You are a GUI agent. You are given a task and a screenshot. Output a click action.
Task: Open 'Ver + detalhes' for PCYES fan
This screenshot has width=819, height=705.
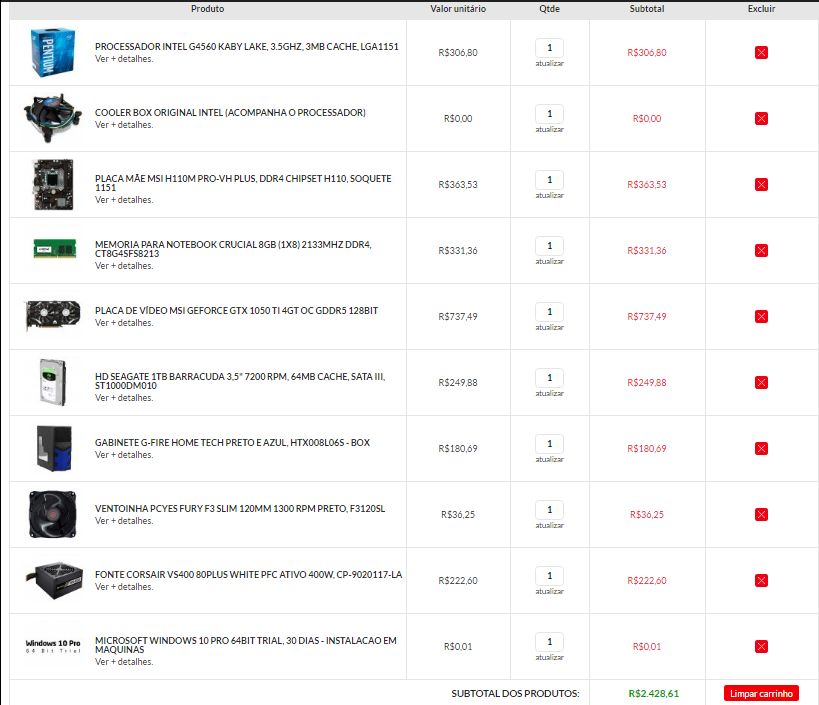tap(124, 521)
